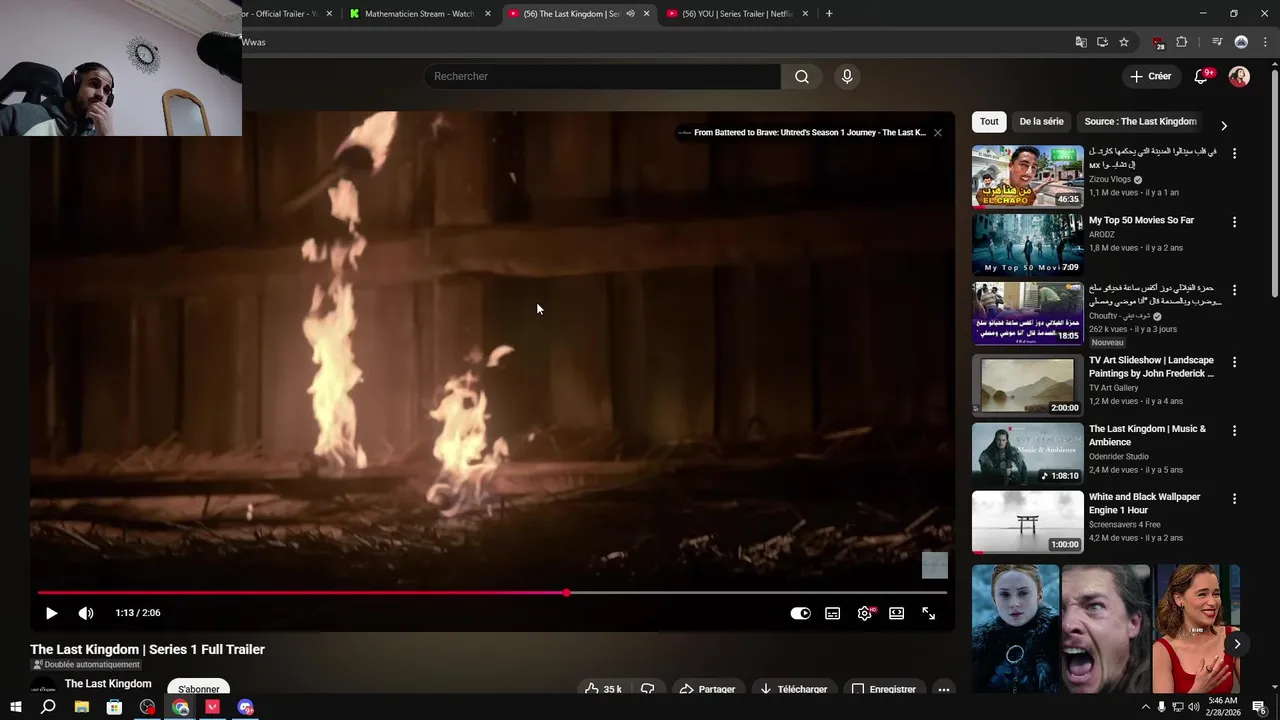Viewport: 1280px width, 720px height.
Task: Focus the Rechercher search field
Action: pyautogui.click(x=603, y=77)
